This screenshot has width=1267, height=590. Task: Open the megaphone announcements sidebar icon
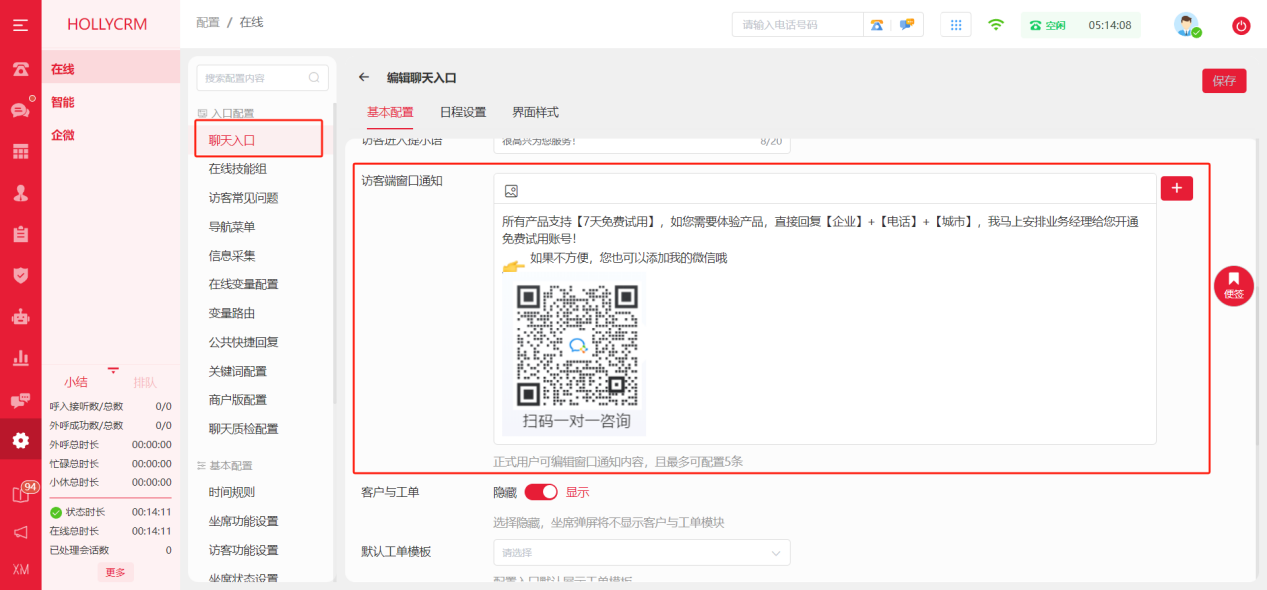click(x=20, y=532)
